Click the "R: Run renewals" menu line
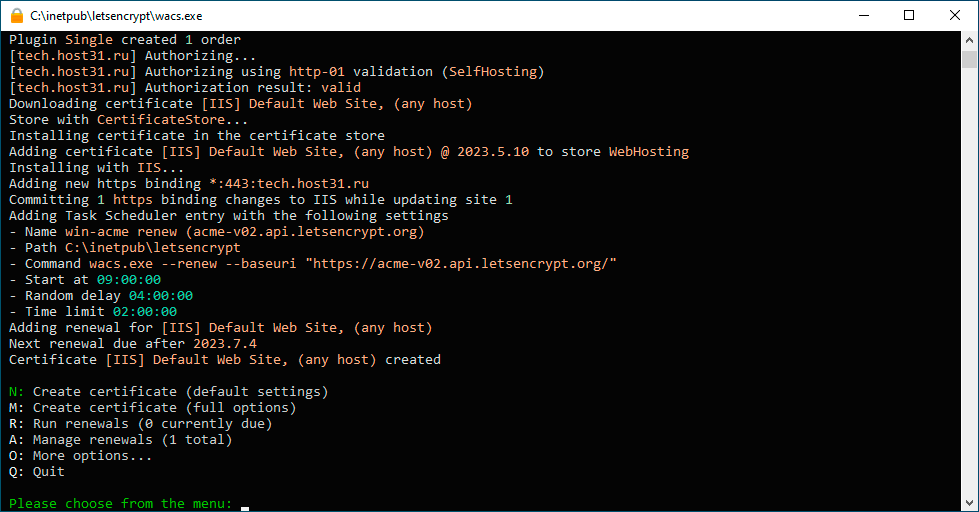 (140, 424)
